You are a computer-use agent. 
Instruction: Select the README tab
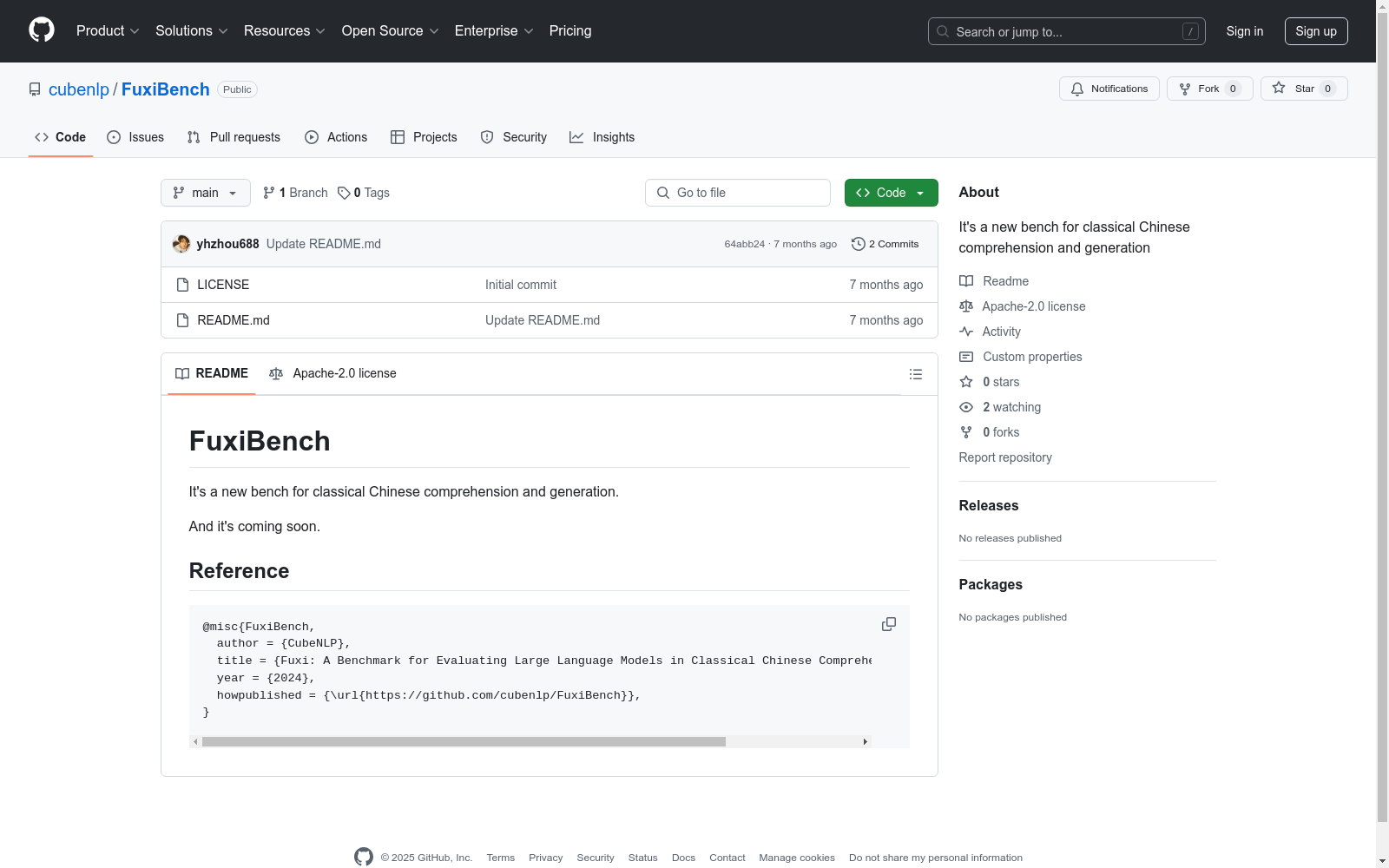click(x=212, y=373)
